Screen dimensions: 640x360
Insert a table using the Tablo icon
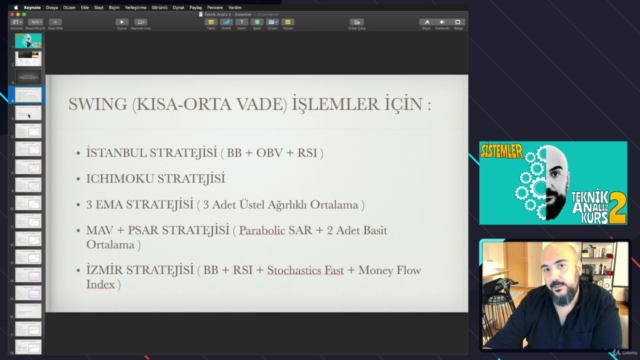pos(211,22)
